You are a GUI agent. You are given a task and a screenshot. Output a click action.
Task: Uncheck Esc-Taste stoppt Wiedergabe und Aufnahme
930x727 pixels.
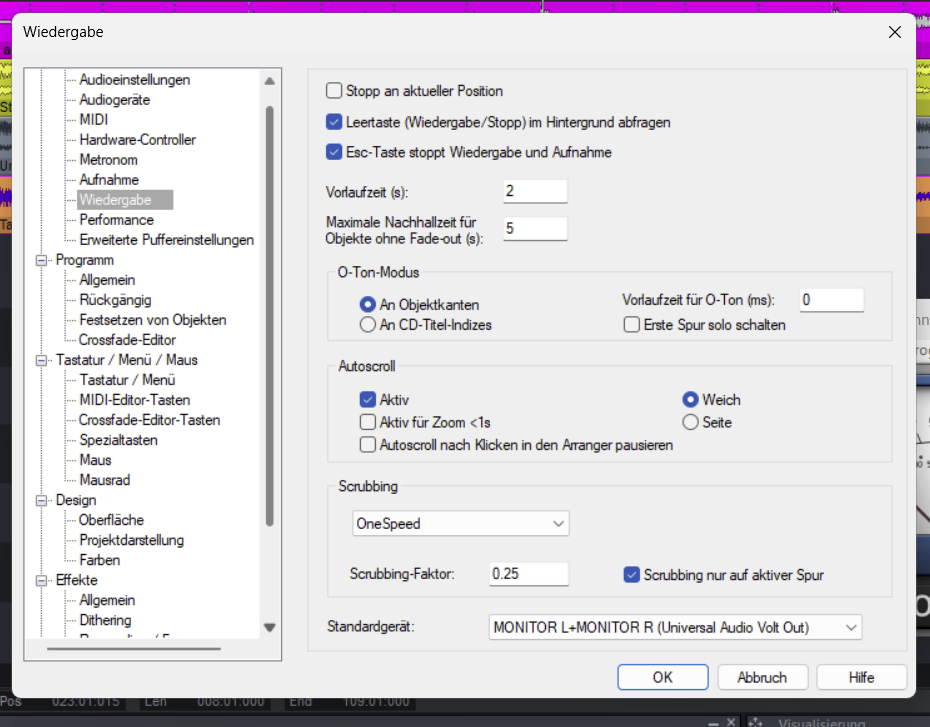pos(334,152)
